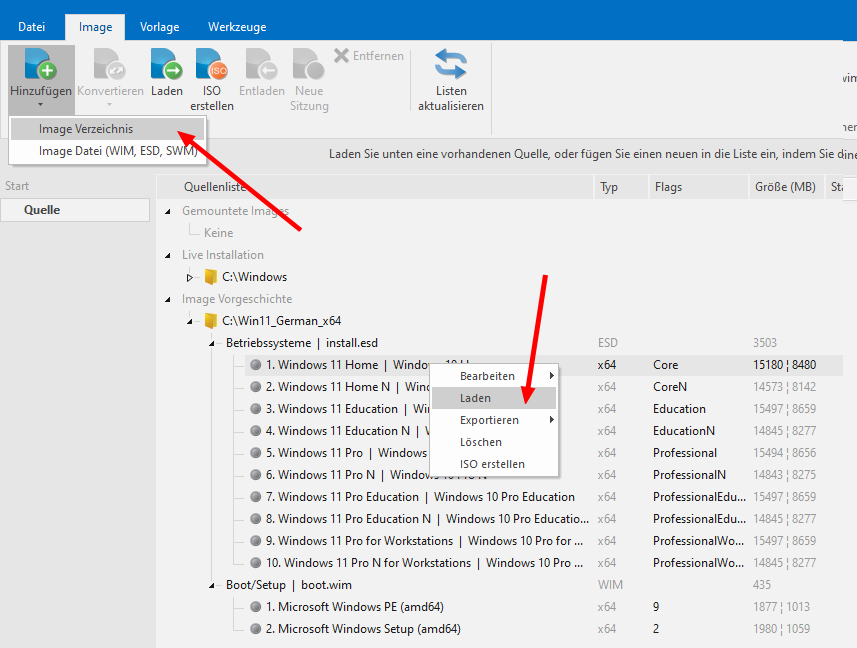Open the Konvertieren dropdown arrow
Image resolution: width=857 pixels, height=648 pixels.
pyautogui.click(x=109, y=104)
